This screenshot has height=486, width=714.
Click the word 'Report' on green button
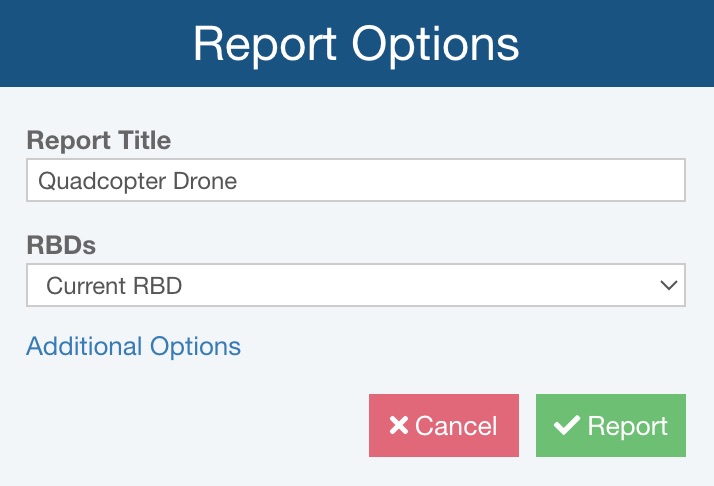(627, 426)
